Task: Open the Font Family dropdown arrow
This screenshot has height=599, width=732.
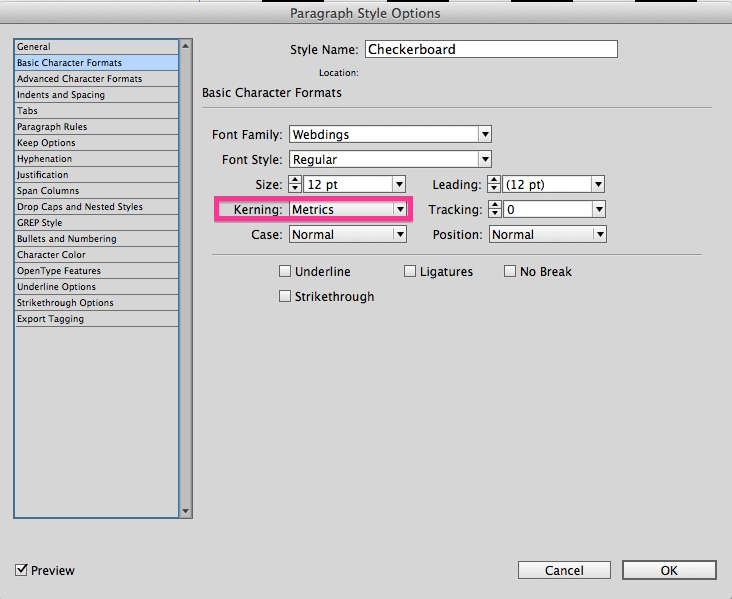Action: tap(485, 134)
